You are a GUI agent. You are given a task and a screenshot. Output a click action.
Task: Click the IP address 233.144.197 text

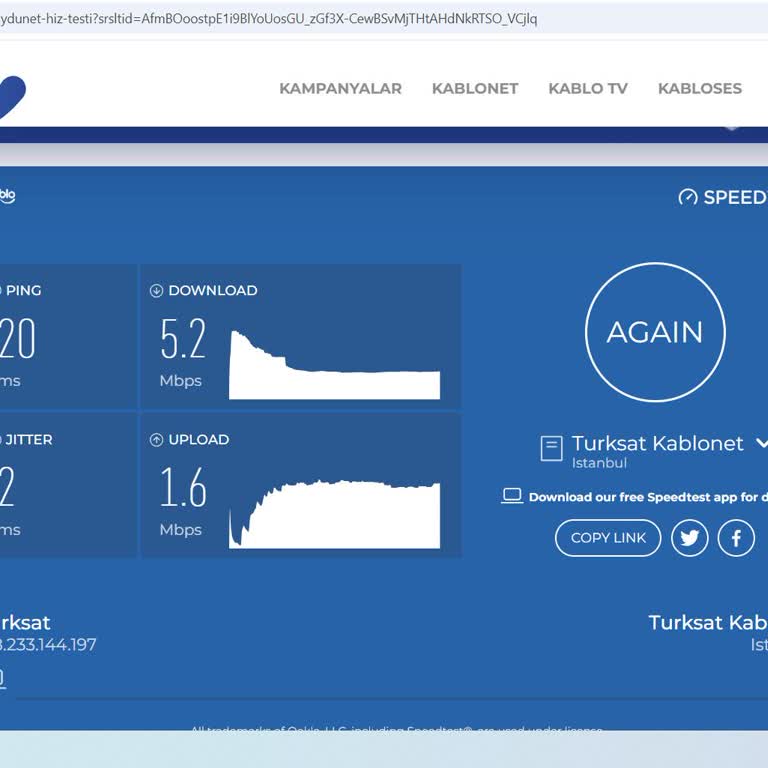pyautogui.click(x=48, y=644)
